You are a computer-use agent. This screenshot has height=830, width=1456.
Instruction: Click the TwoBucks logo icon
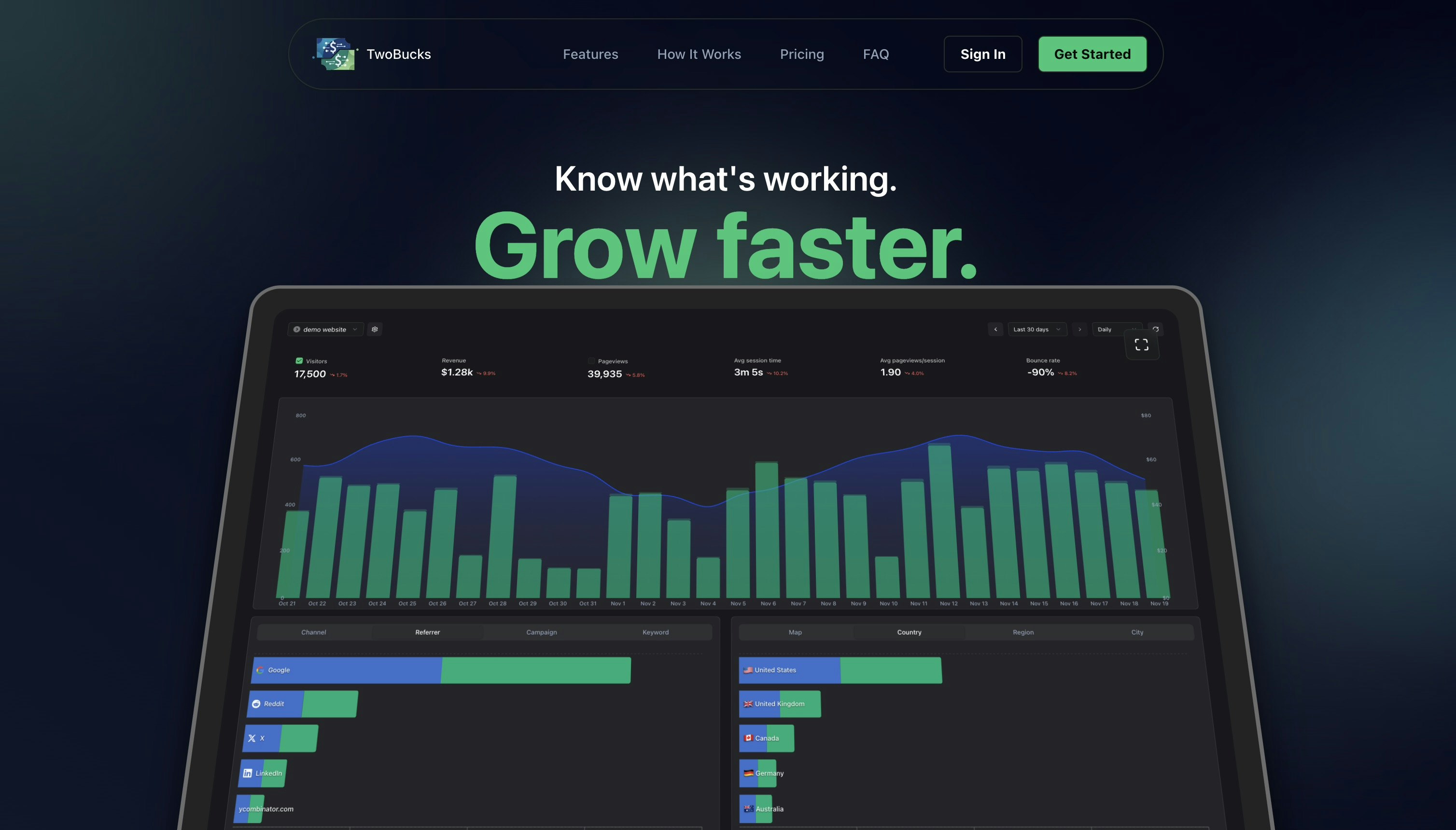[x=336, y=54]
